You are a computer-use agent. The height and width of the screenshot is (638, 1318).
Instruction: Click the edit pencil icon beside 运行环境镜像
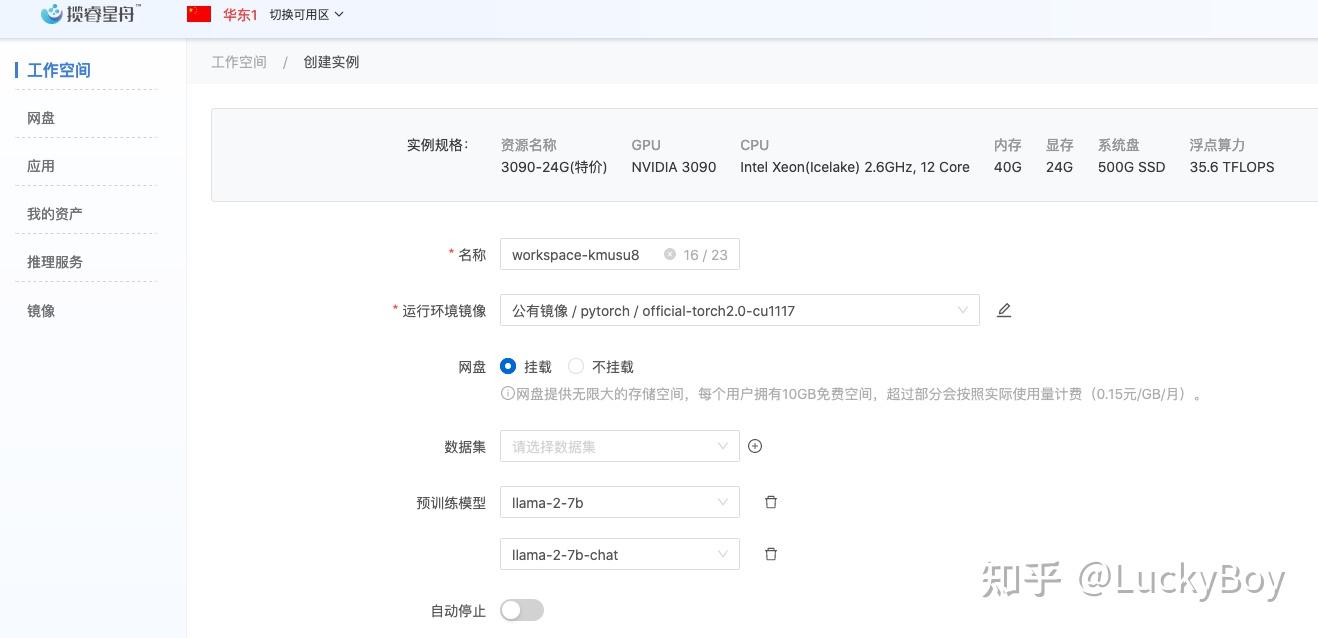[1004, 310]
